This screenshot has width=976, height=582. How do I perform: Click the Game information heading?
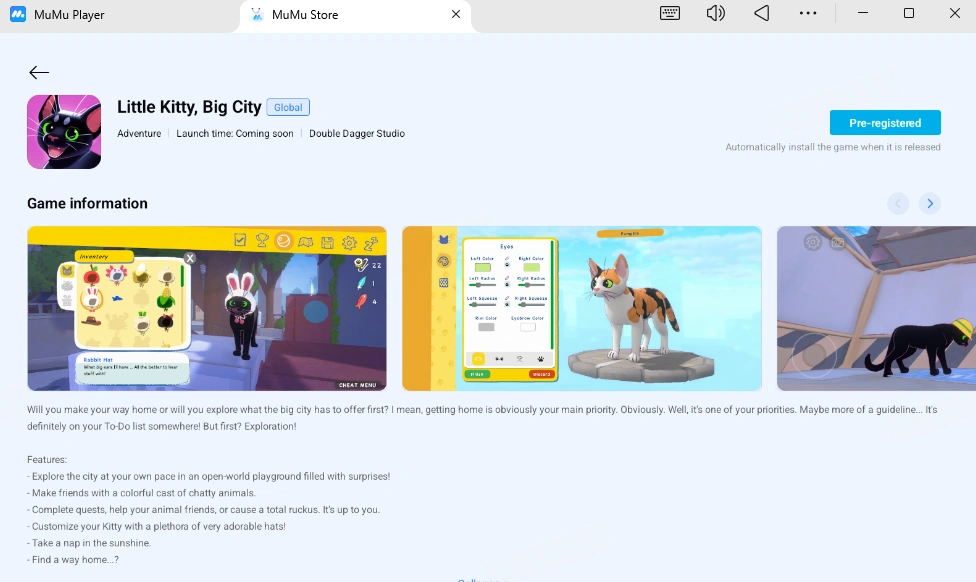pos(87,204)
